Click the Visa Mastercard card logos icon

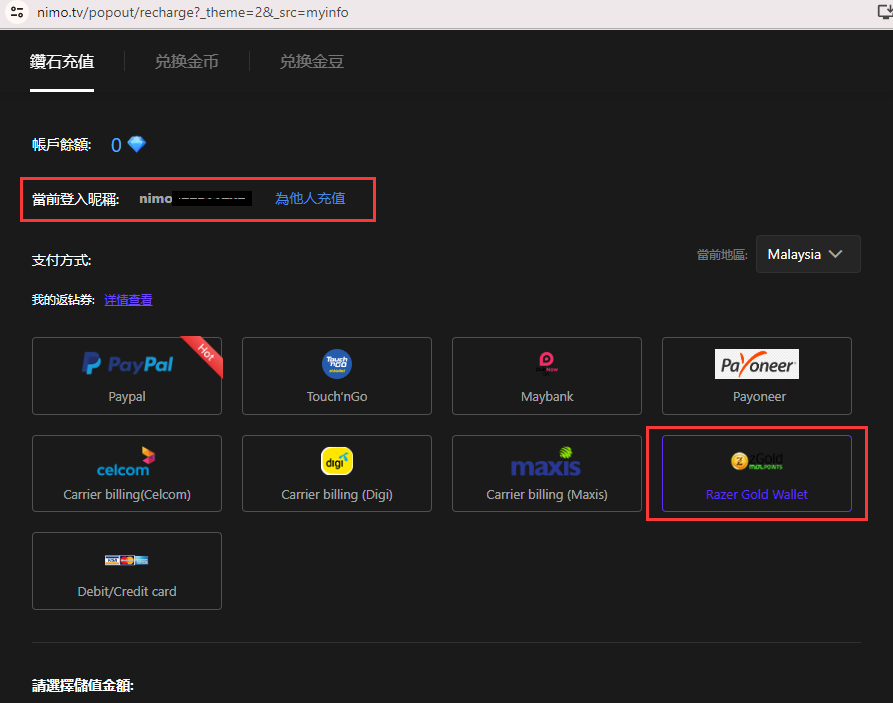[x=126, y=560]
